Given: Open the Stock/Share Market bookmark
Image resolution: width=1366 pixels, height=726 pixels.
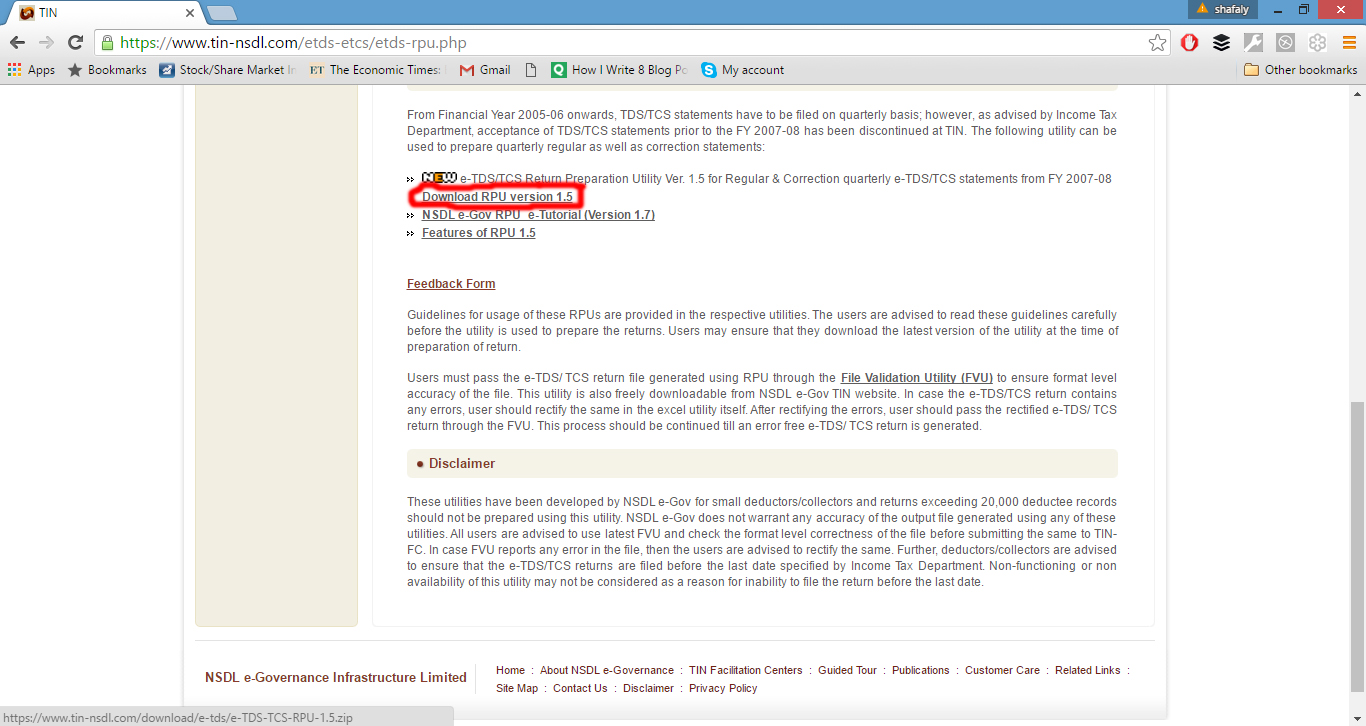Looking at the screenshot, I should 228,70.
